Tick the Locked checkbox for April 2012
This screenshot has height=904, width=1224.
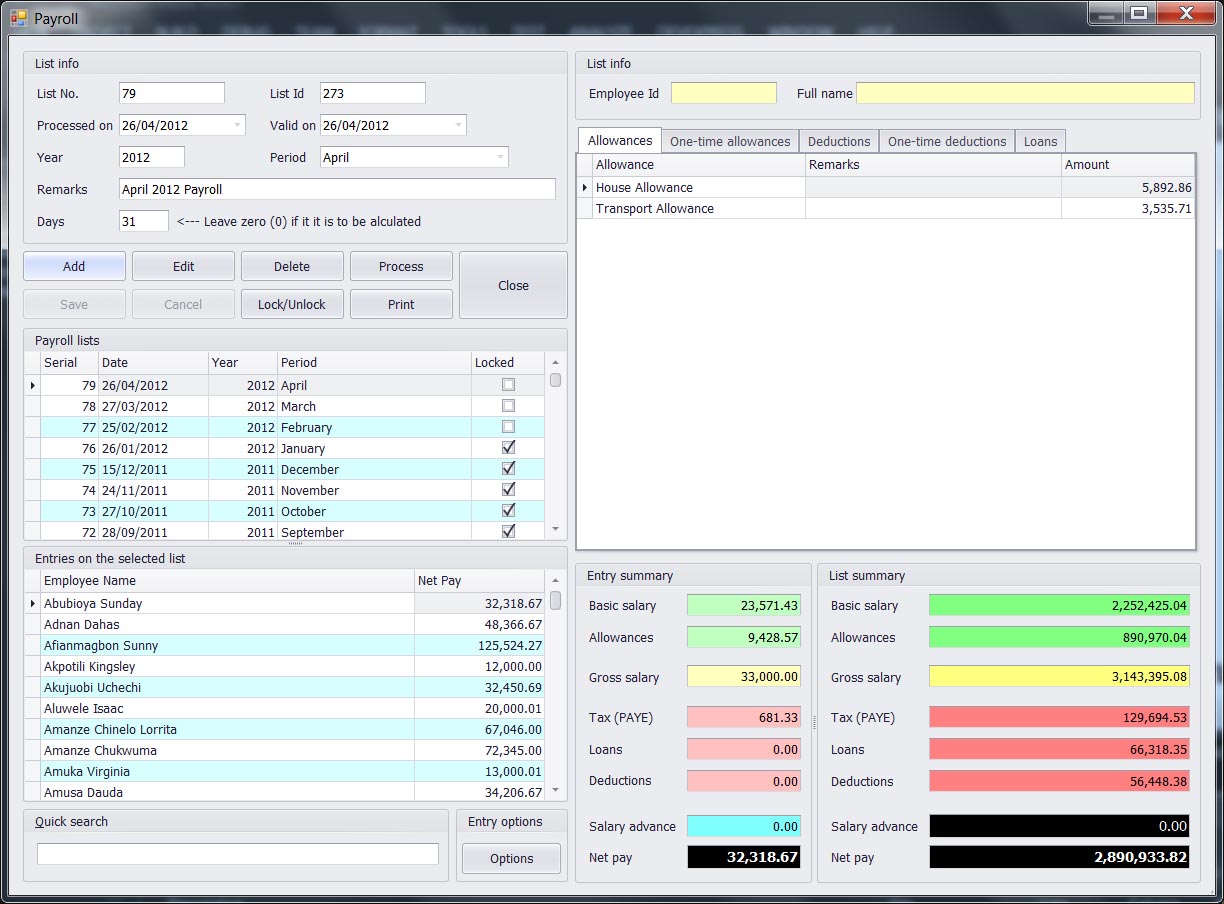coord(508,385)
